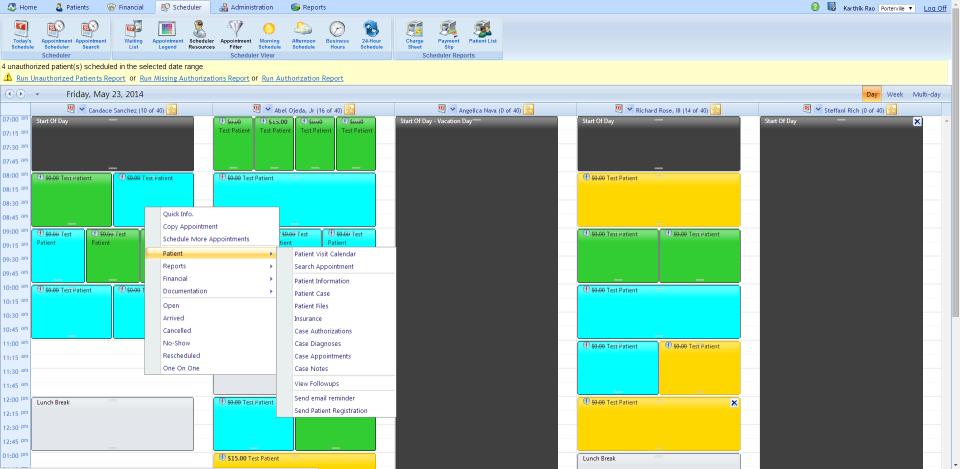960x469 pixels.
Task: Remove Richard Rose's 12:00 pm appointment via X
Action: click(734, 403)
